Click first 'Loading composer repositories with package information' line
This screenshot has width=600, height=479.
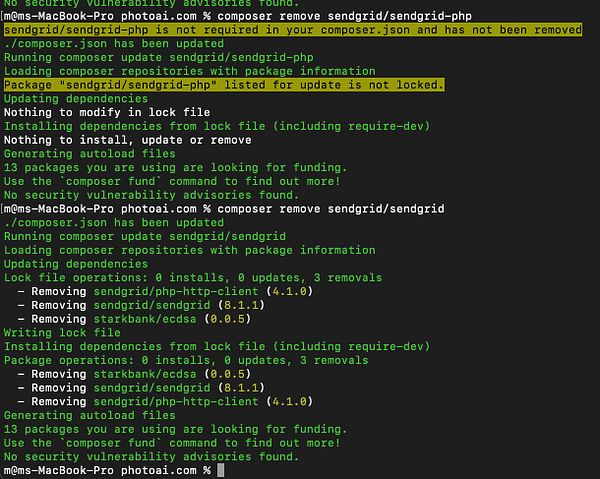point(190,71)
